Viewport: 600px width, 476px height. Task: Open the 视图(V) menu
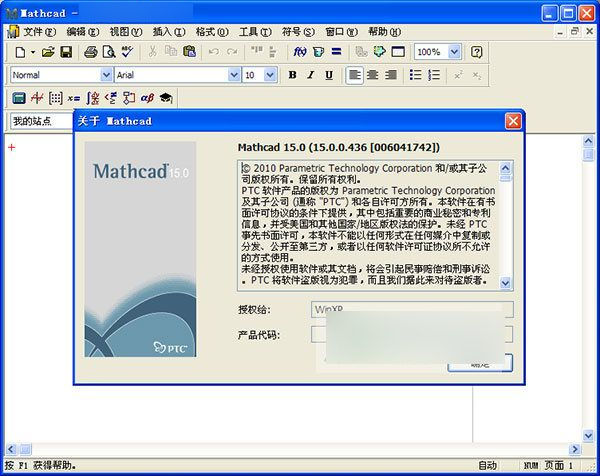(126, 32)
